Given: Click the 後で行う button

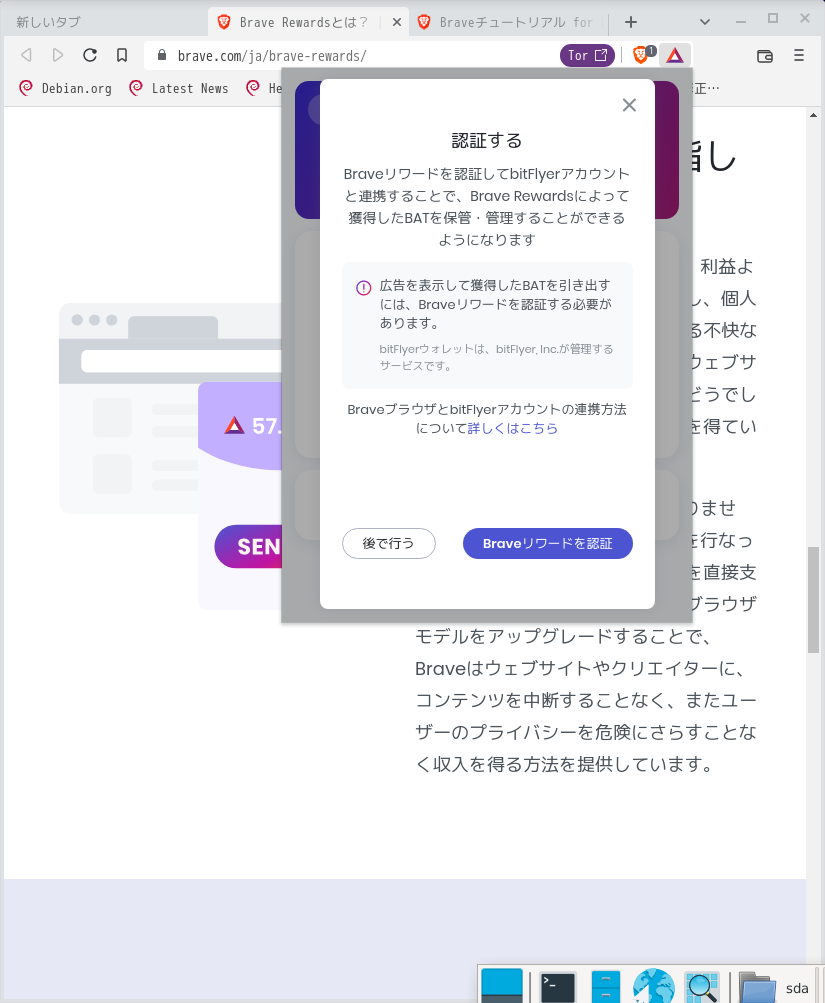Looking at the screenshot, I should 389,544.
